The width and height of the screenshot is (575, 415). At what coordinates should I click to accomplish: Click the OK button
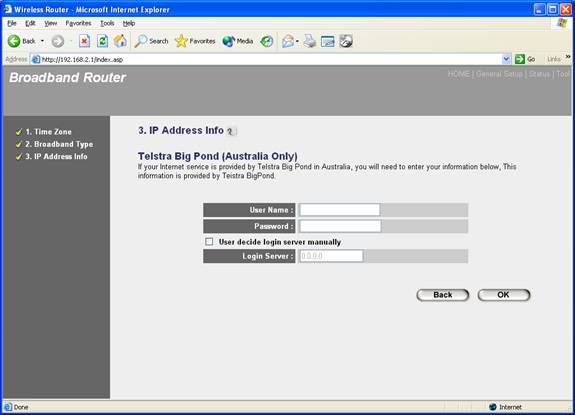click(503, 295)
